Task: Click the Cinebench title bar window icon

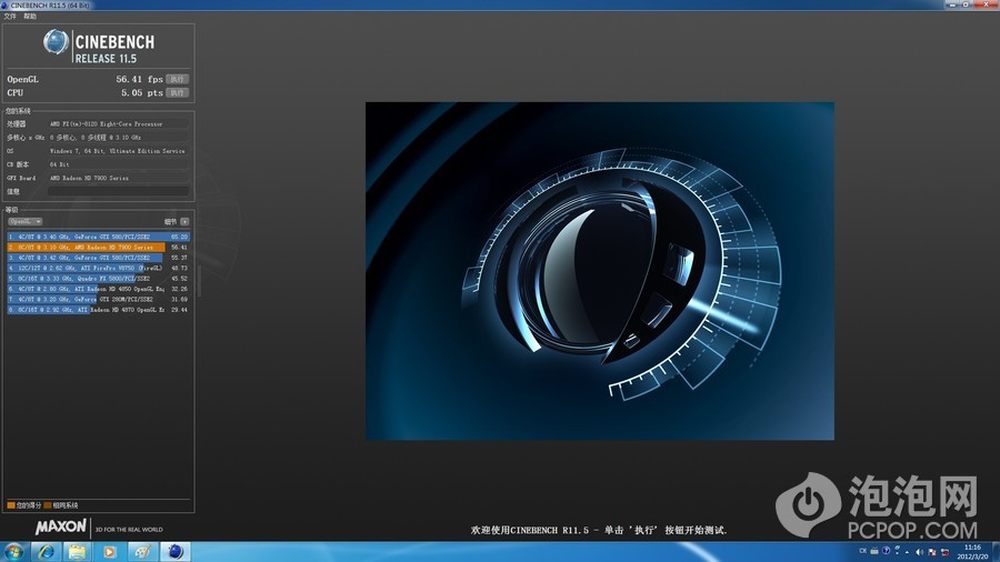Action: click(x=5, y=5)
